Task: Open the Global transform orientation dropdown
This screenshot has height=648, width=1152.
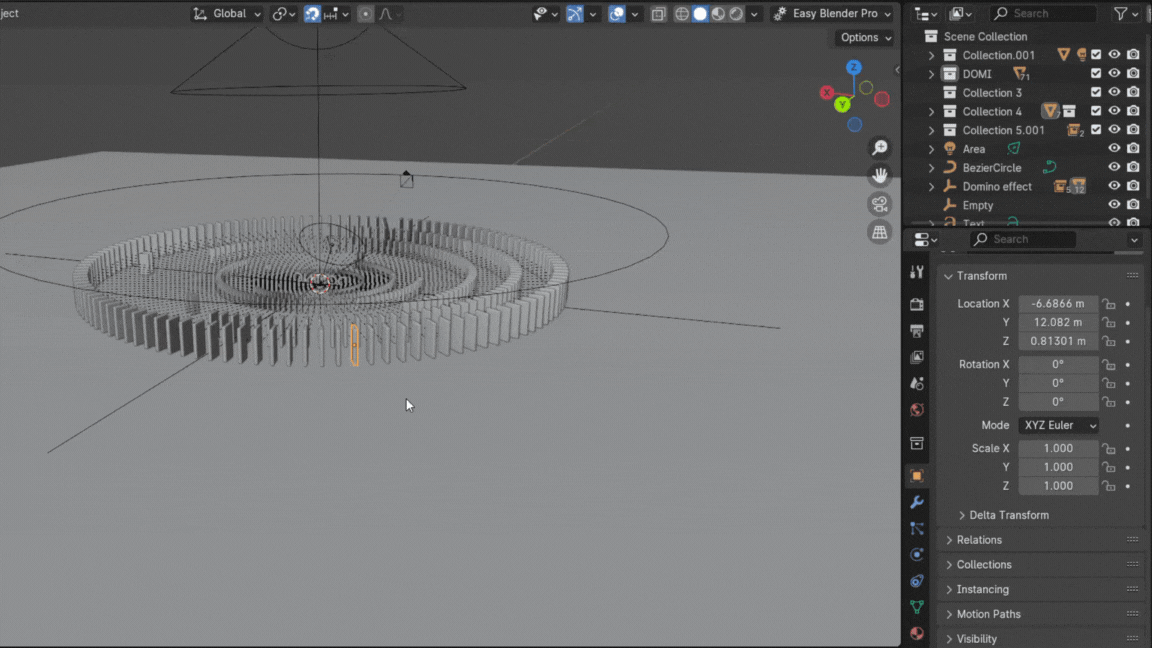Action: coord(228,14)
